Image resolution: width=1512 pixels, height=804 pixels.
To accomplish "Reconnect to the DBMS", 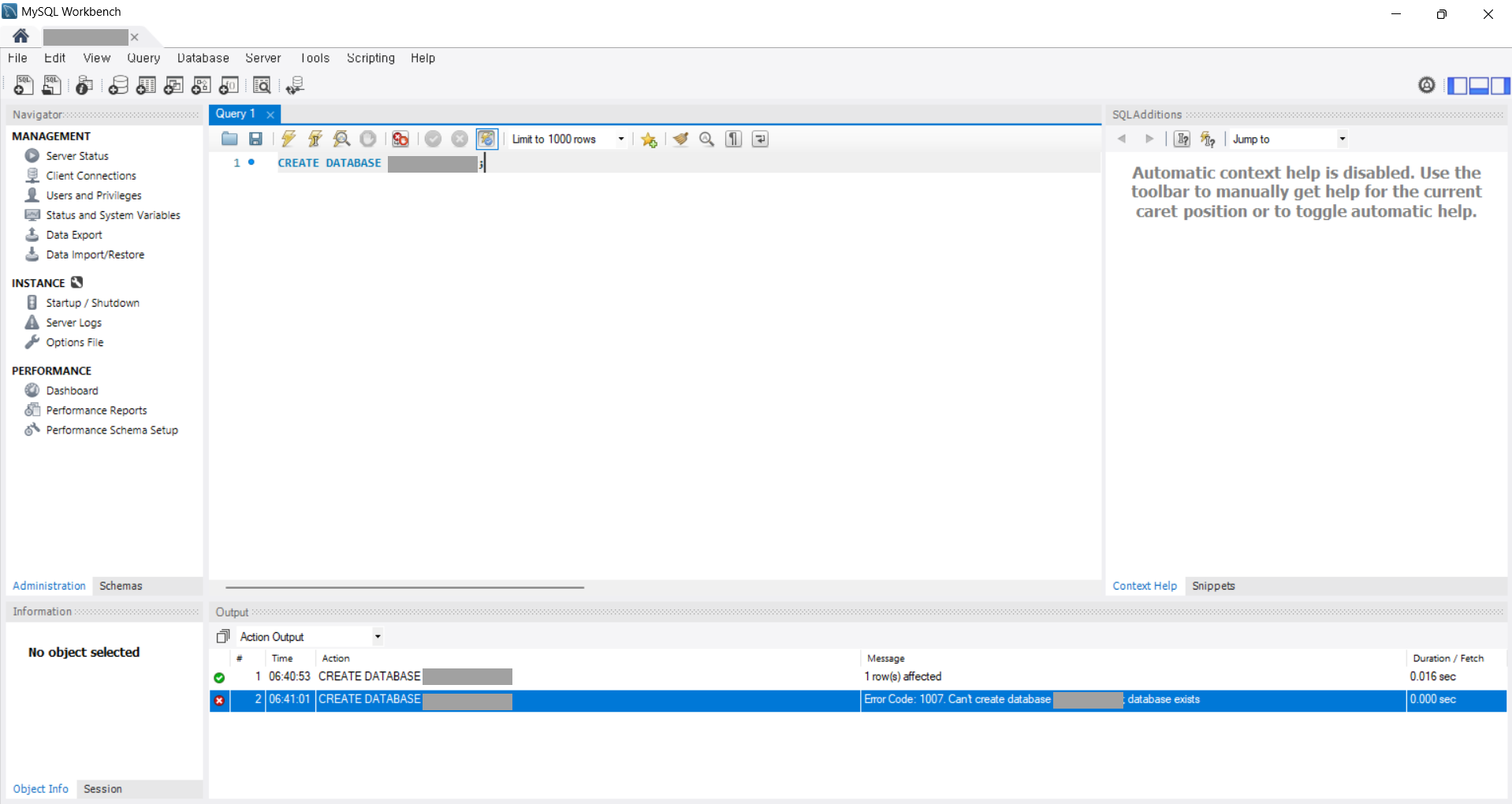I will [296, 85].
